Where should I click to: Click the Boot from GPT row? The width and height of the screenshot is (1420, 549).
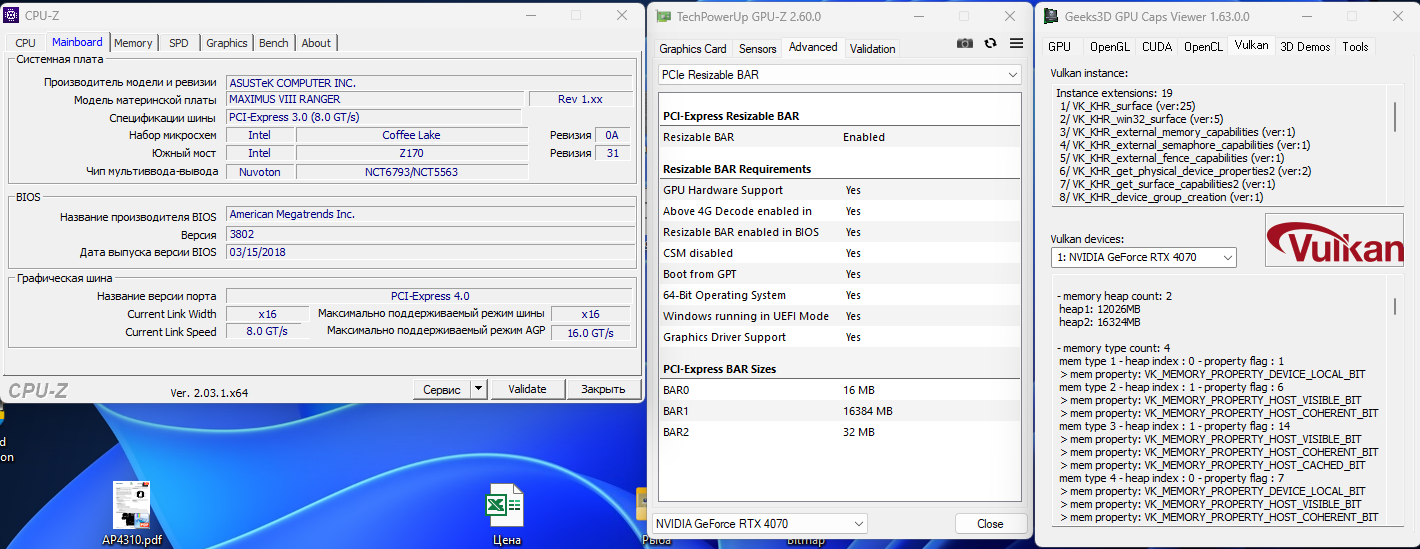[839, 274]
